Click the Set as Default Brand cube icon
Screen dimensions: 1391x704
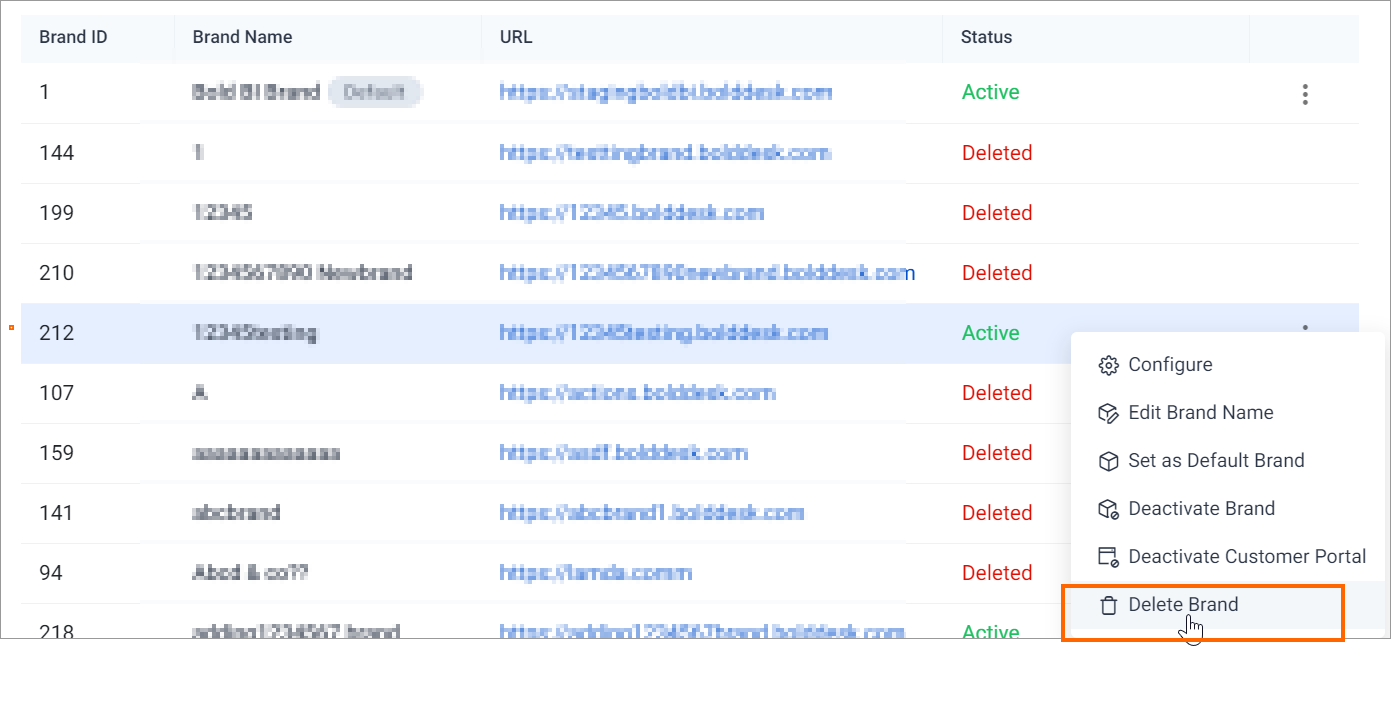point(1108,461)
